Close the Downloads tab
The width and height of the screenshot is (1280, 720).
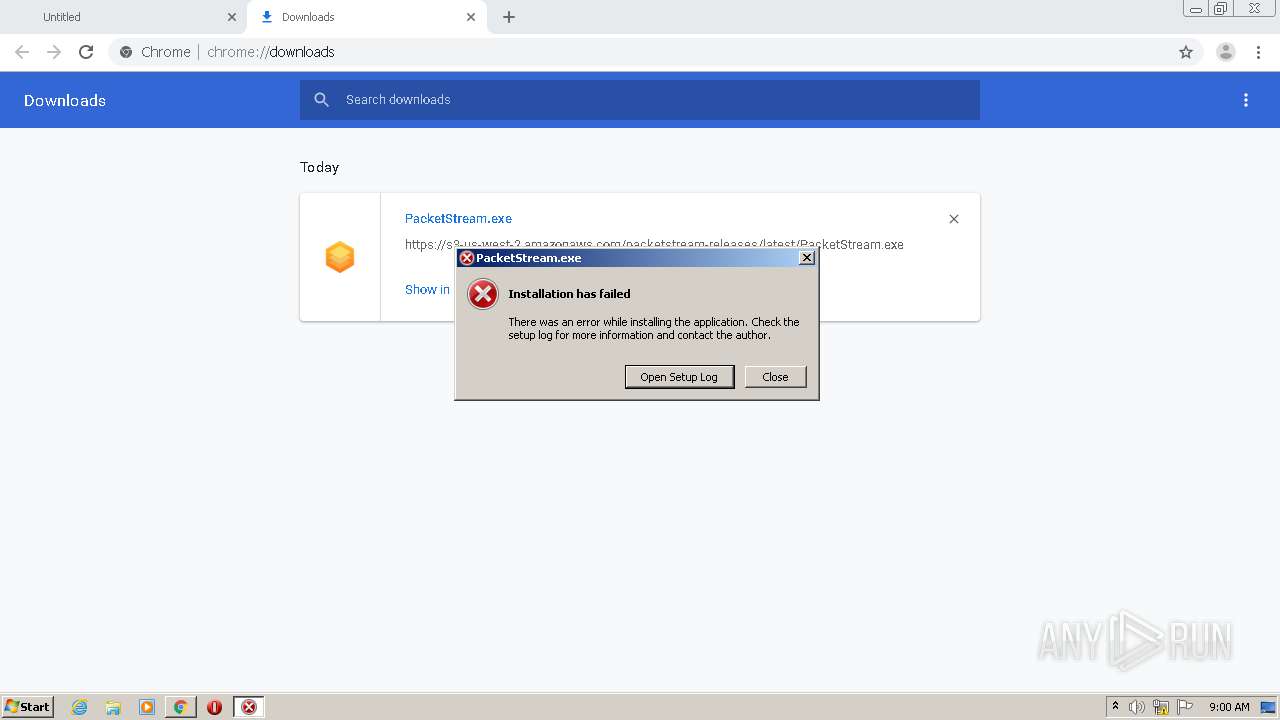click(471, 17)
